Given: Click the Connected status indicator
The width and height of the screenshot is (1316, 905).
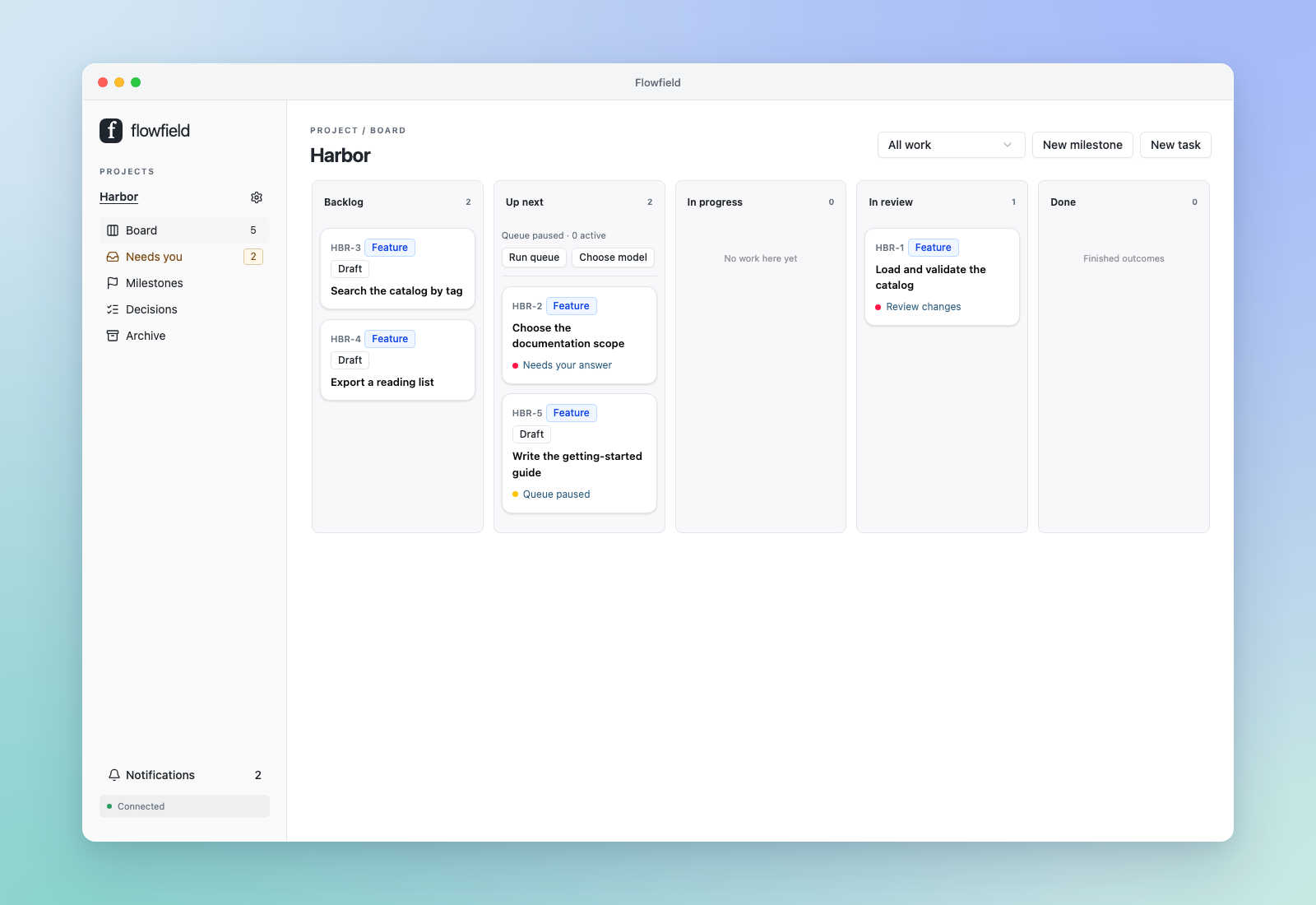Looking at the screenshot, I should point(184,806).
